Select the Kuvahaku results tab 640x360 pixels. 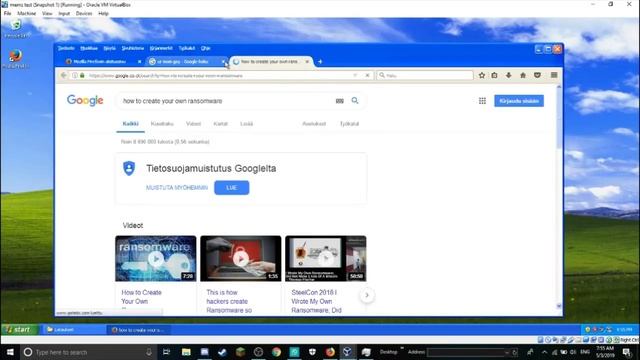(162, 124)
